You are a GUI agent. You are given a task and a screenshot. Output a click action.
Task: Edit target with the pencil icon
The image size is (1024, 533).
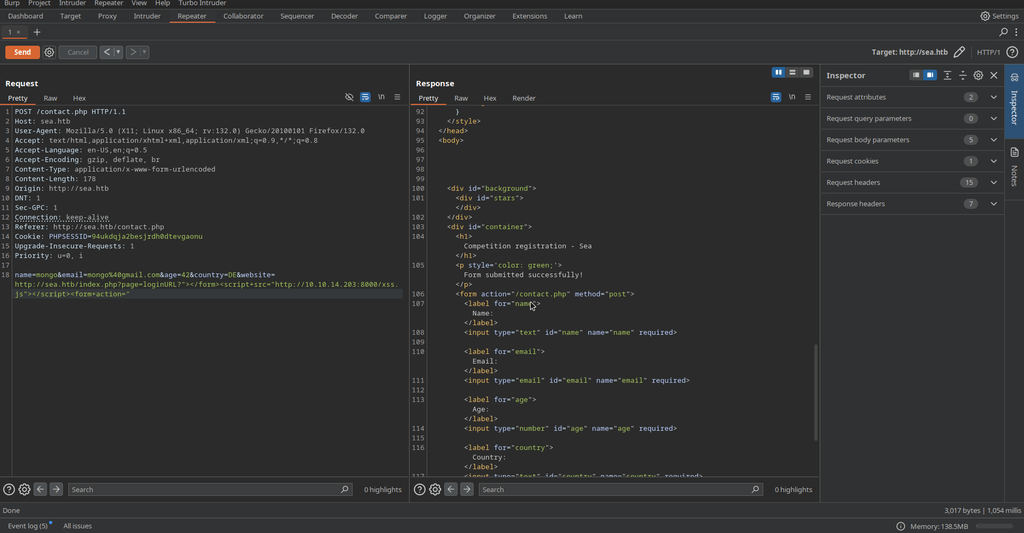click(959, 52)
